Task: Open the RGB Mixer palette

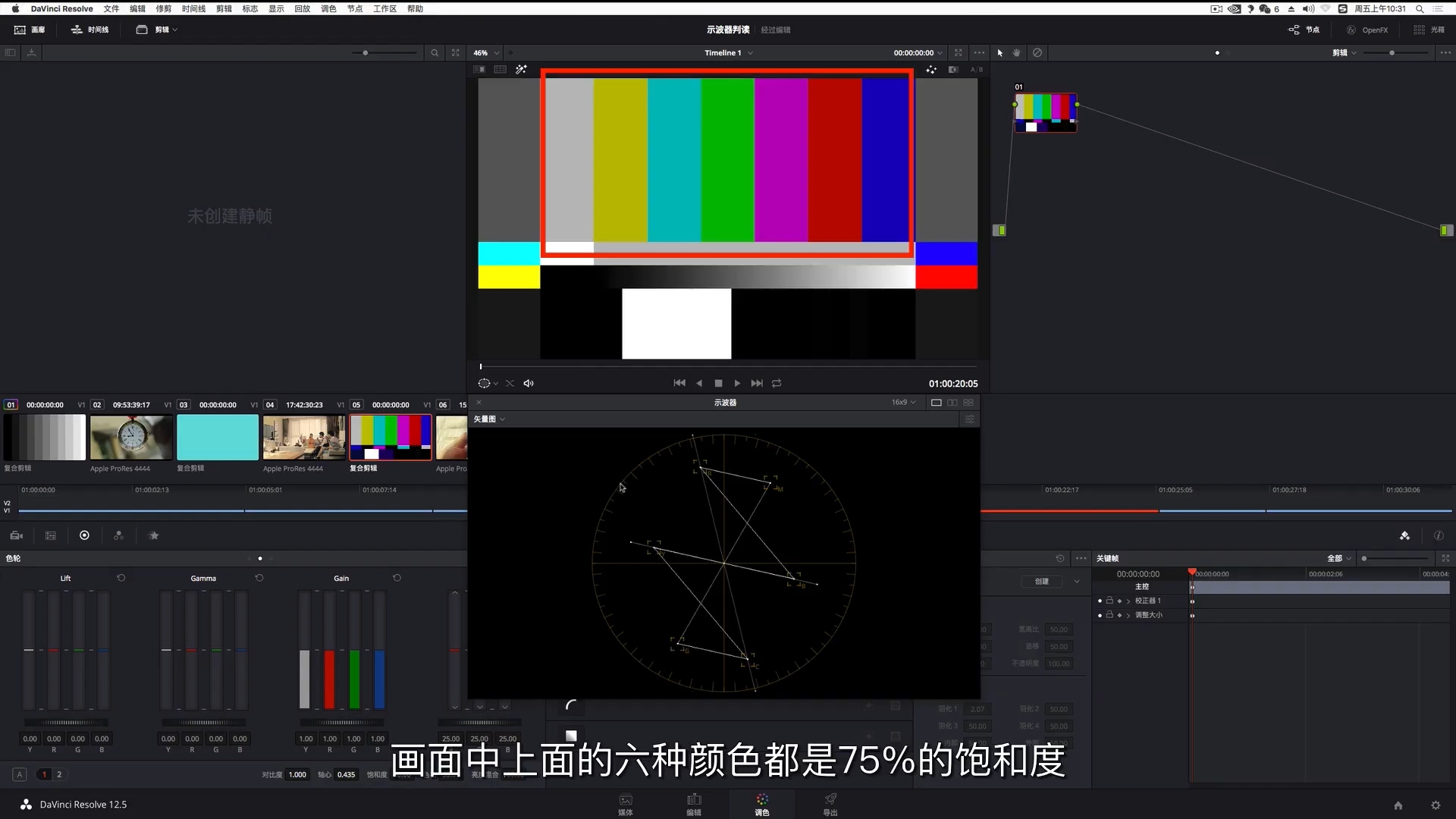Action: pyautogui.click(x=118, y=535)
